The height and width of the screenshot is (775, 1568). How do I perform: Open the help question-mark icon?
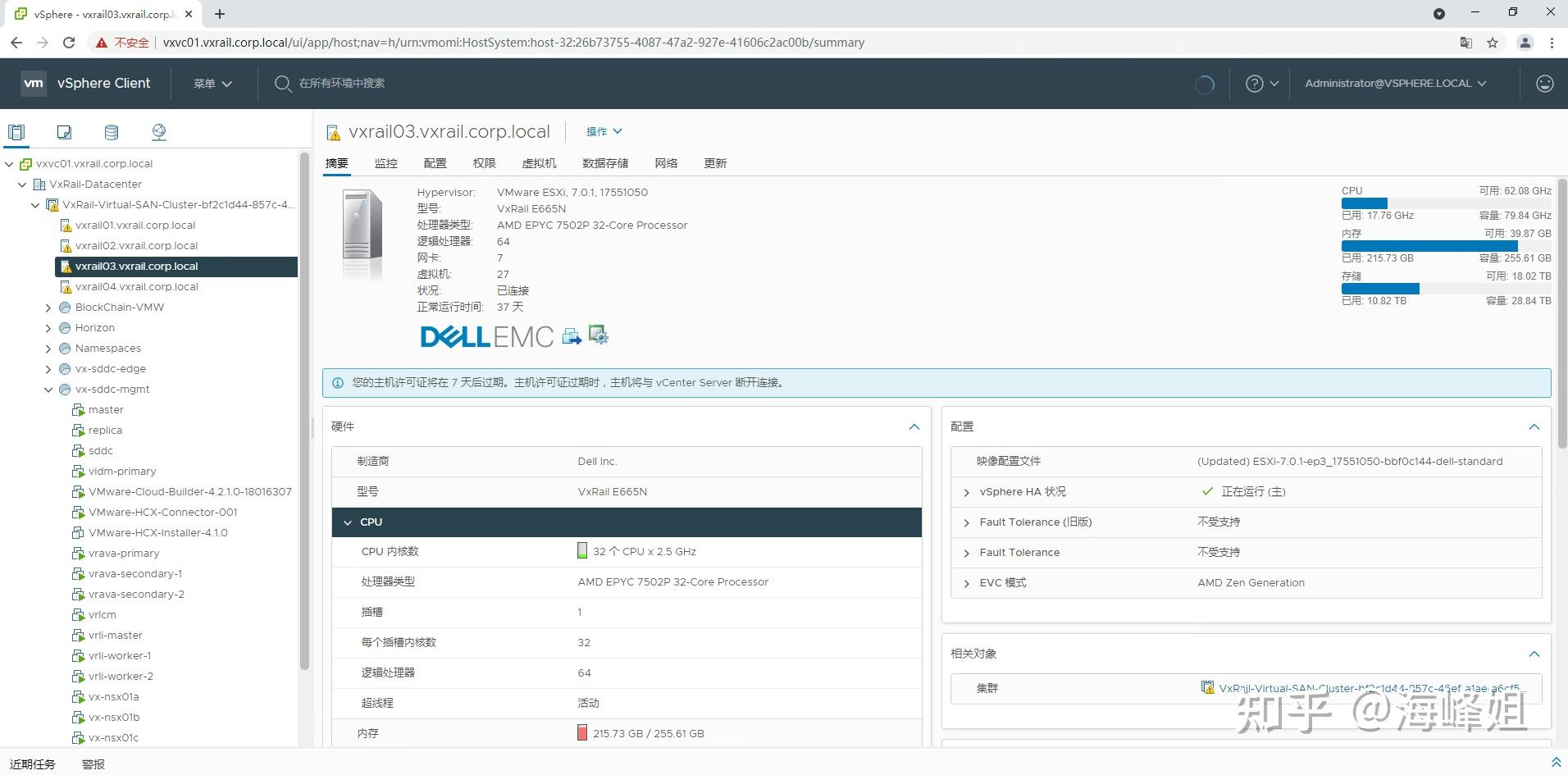pyautogui.click(x=1254, y=83)
